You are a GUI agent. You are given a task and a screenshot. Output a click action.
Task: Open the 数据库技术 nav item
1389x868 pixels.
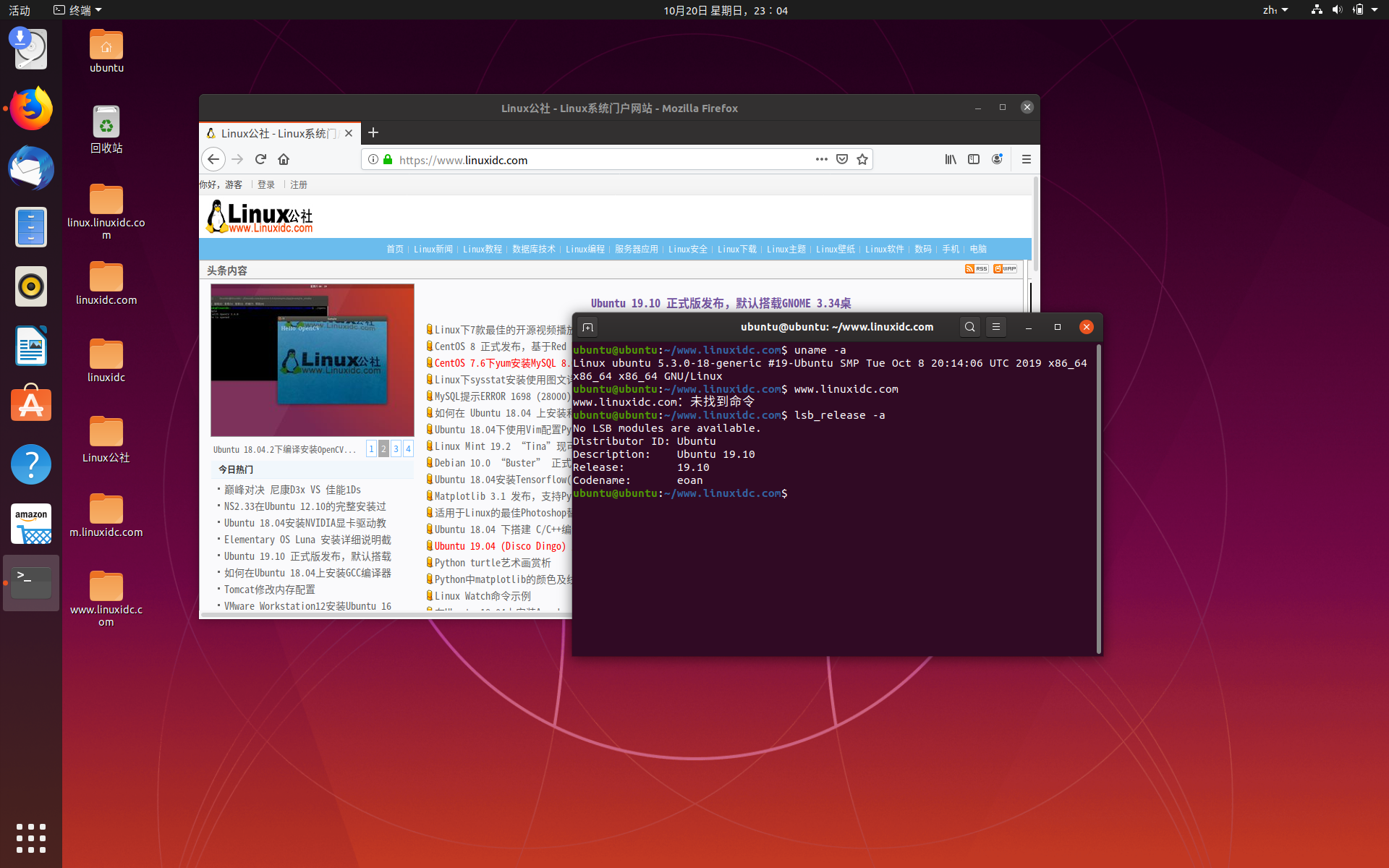tap(534, 249)
